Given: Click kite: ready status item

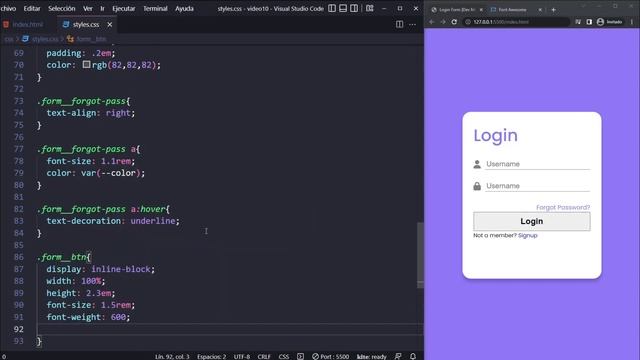Looking at the screenshot, I should tap(371, 356).
